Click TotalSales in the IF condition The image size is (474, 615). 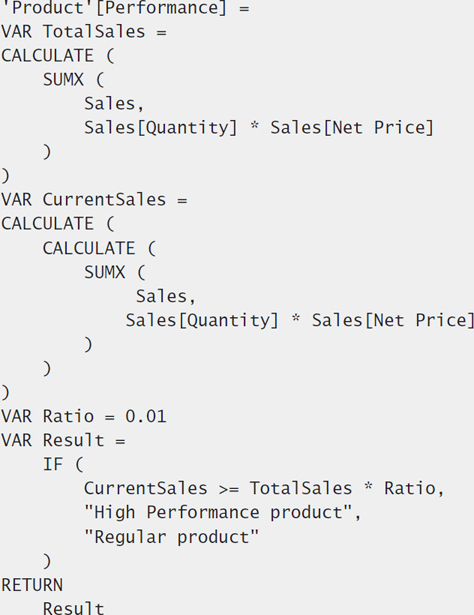coord(301,489)
